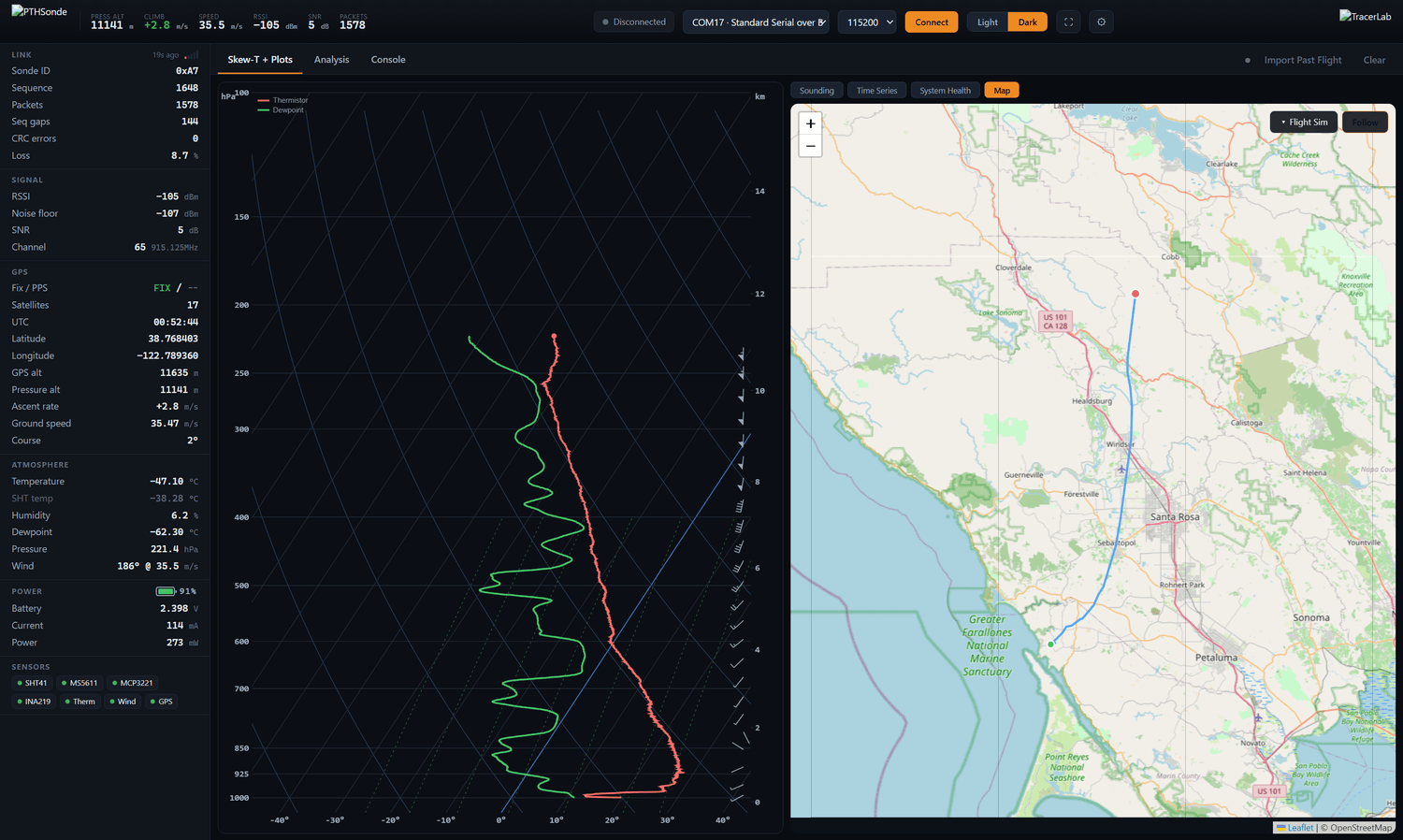Click the orange Connect button
Image resolution: width=1403 pixels, height=840 pixels.
pyautogui.click(x=932, y=22)
